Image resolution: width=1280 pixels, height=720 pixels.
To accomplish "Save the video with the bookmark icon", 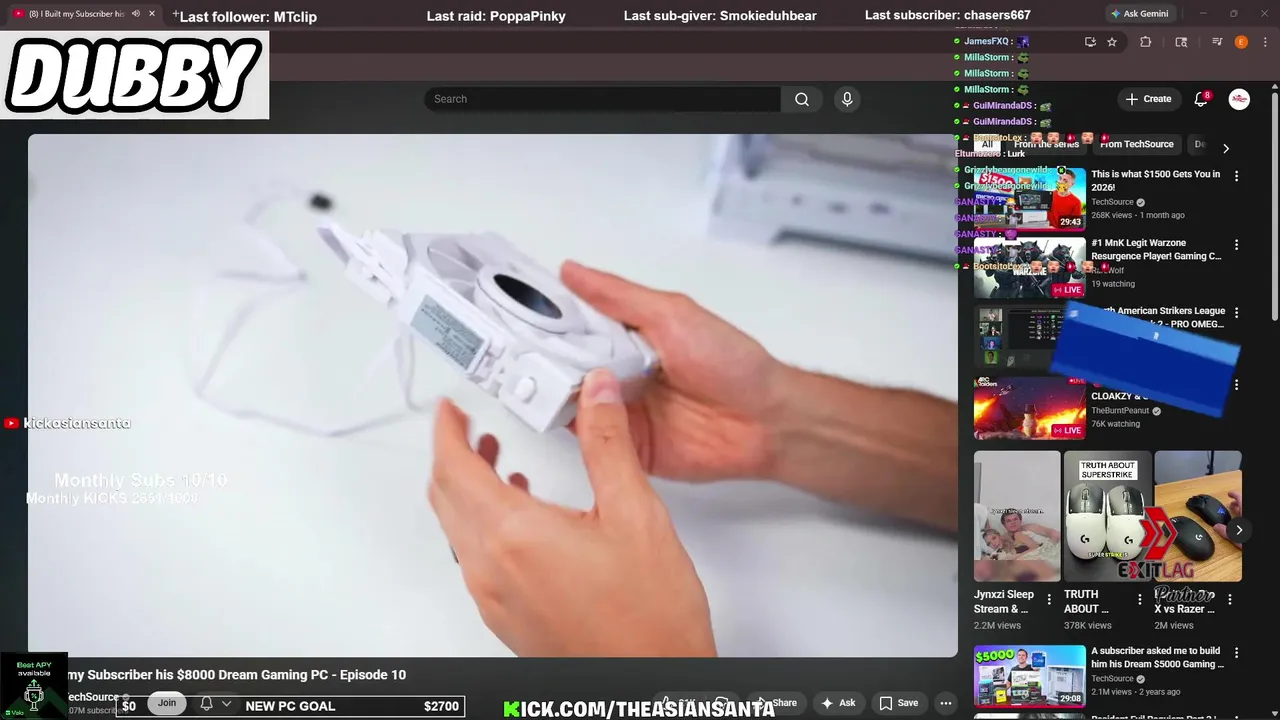I will (898, 703).
